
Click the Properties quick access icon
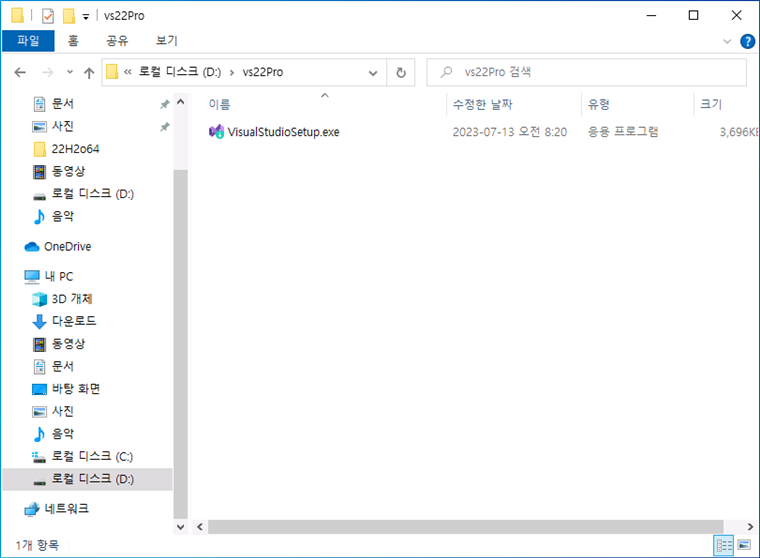point(48,16)
